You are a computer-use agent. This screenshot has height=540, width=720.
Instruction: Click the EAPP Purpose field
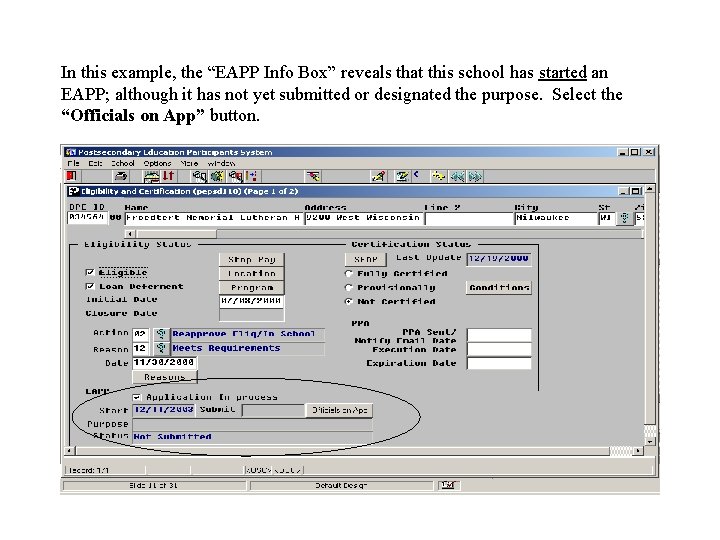click(x=253, y=424)
